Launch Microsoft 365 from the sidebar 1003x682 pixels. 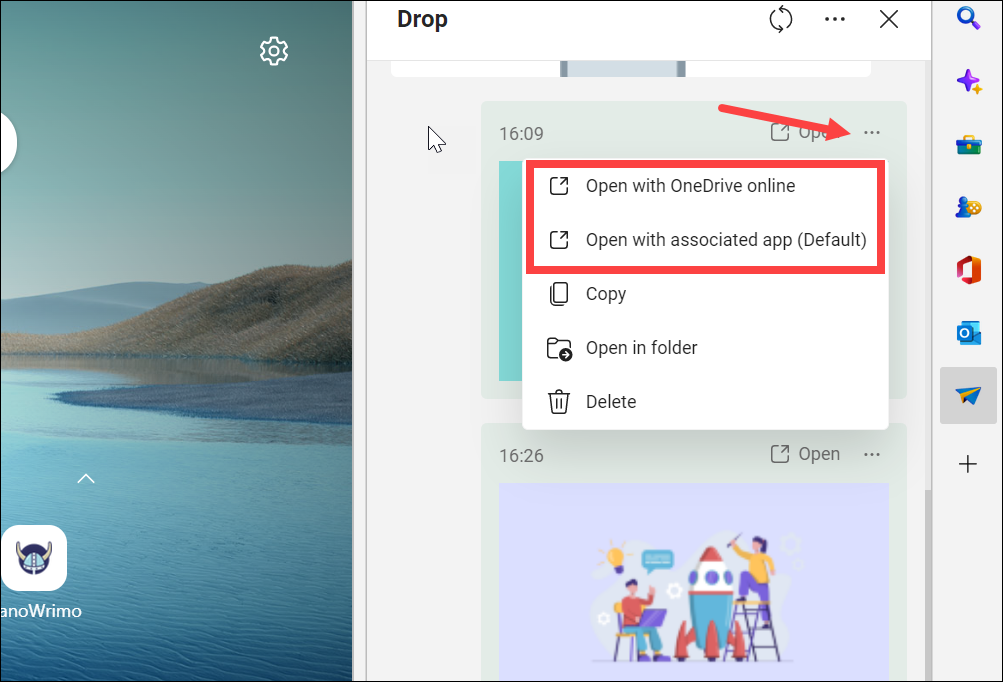[x=967, y=270]
